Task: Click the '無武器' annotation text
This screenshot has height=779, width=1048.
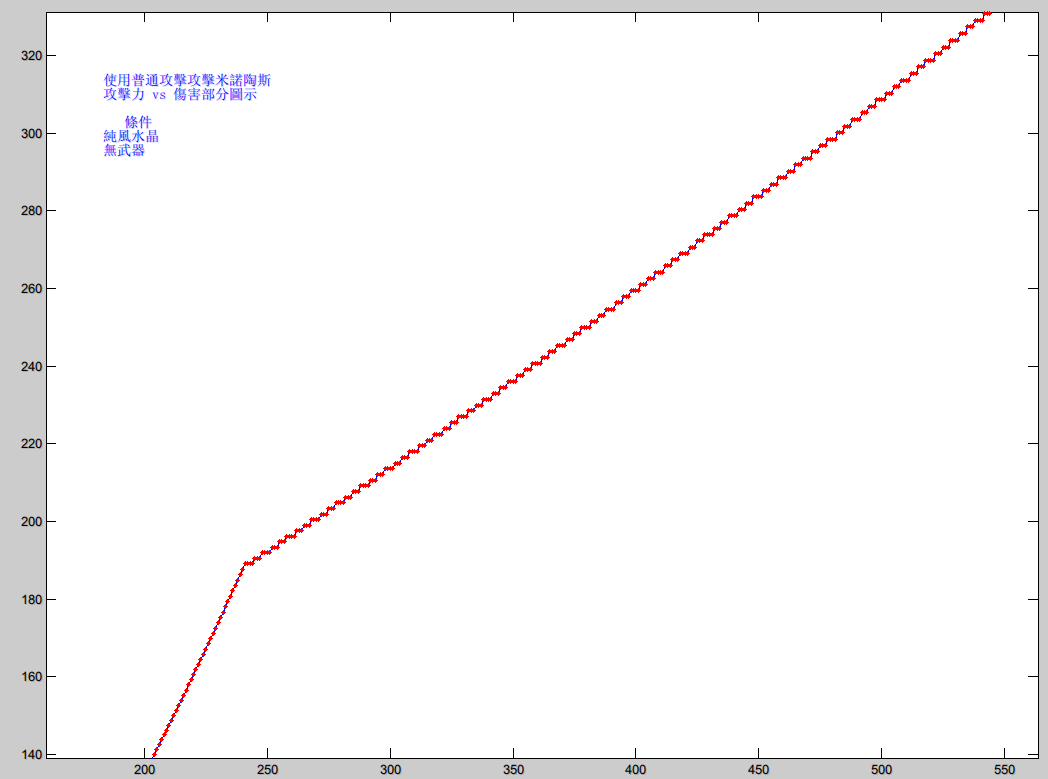Action: click(124, 150)
